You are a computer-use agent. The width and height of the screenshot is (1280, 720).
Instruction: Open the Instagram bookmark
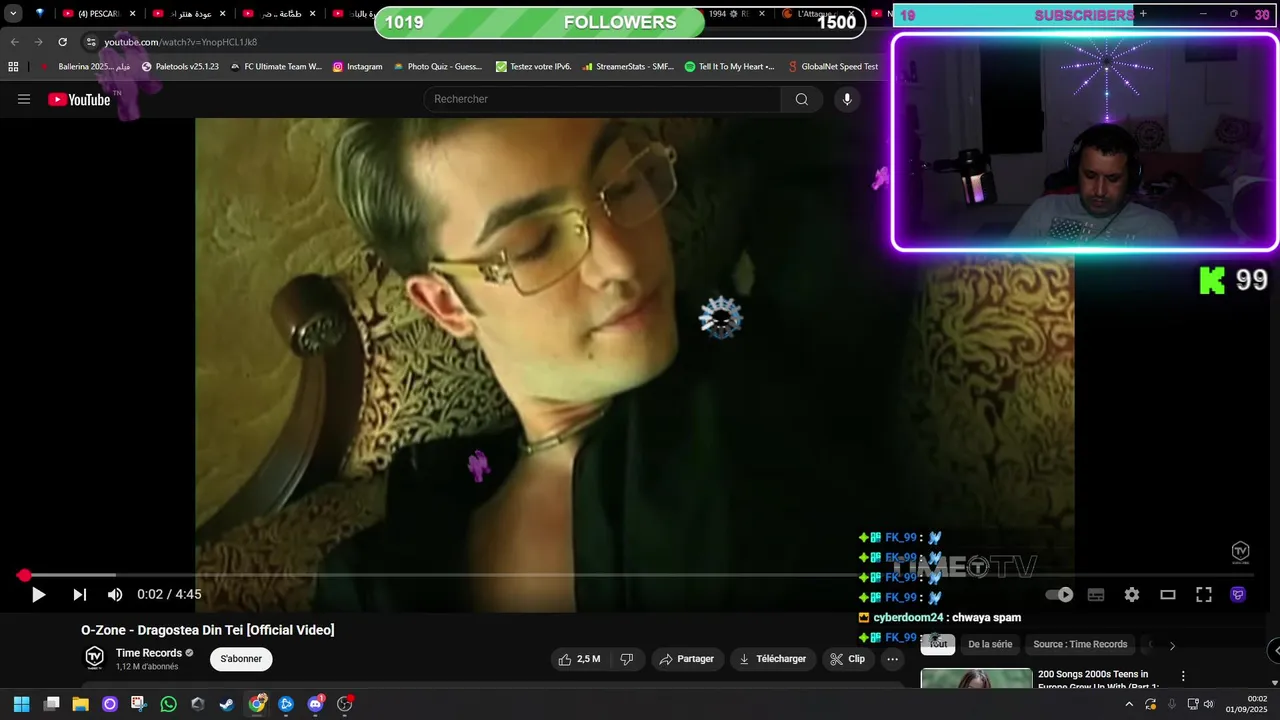click(358, 67)
